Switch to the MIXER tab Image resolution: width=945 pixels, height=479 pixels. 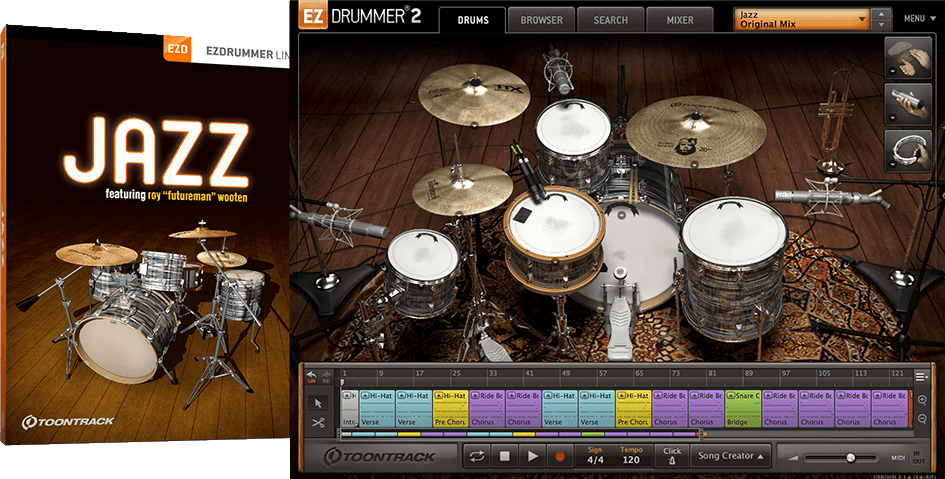pyautogui.click(x=680, y=20)
